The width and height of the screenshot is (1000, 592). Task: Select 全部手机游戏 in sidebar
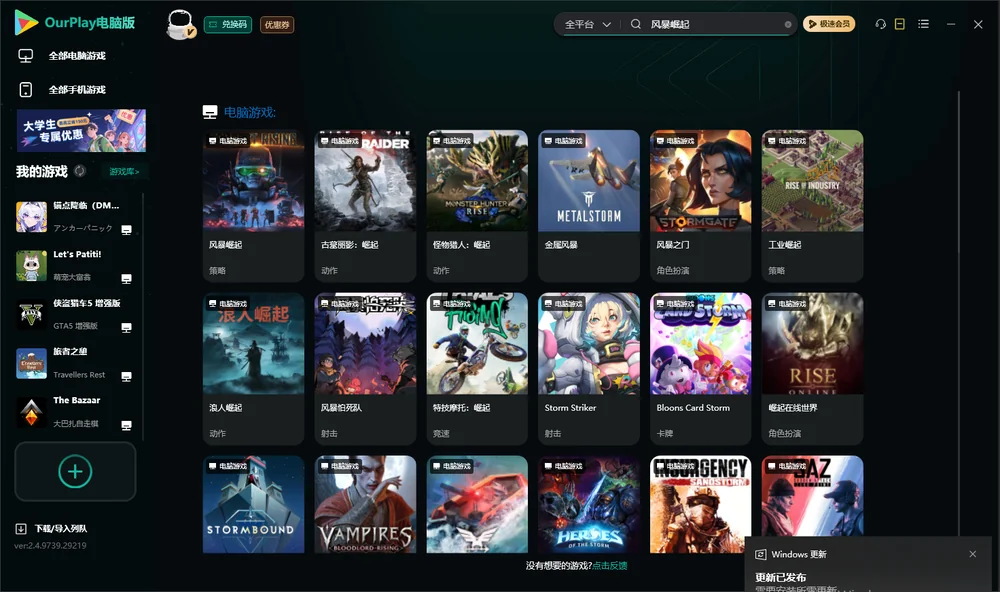[x=77, y=90]
